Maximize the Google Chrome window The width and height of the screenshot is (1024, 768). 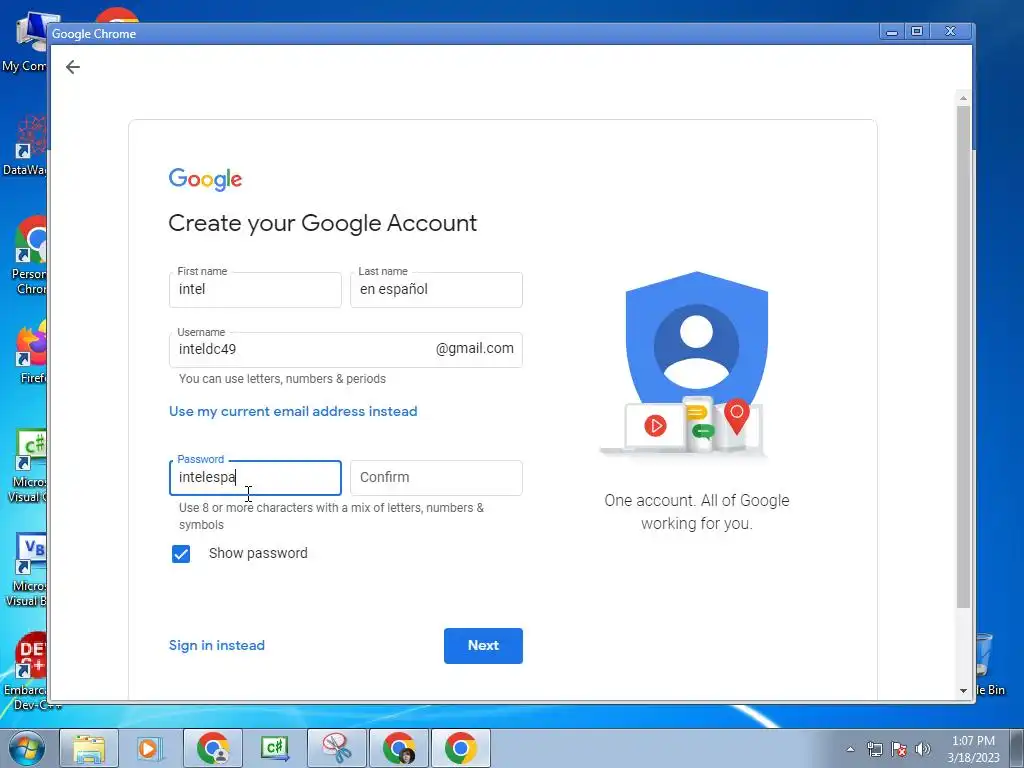(917, 31)
